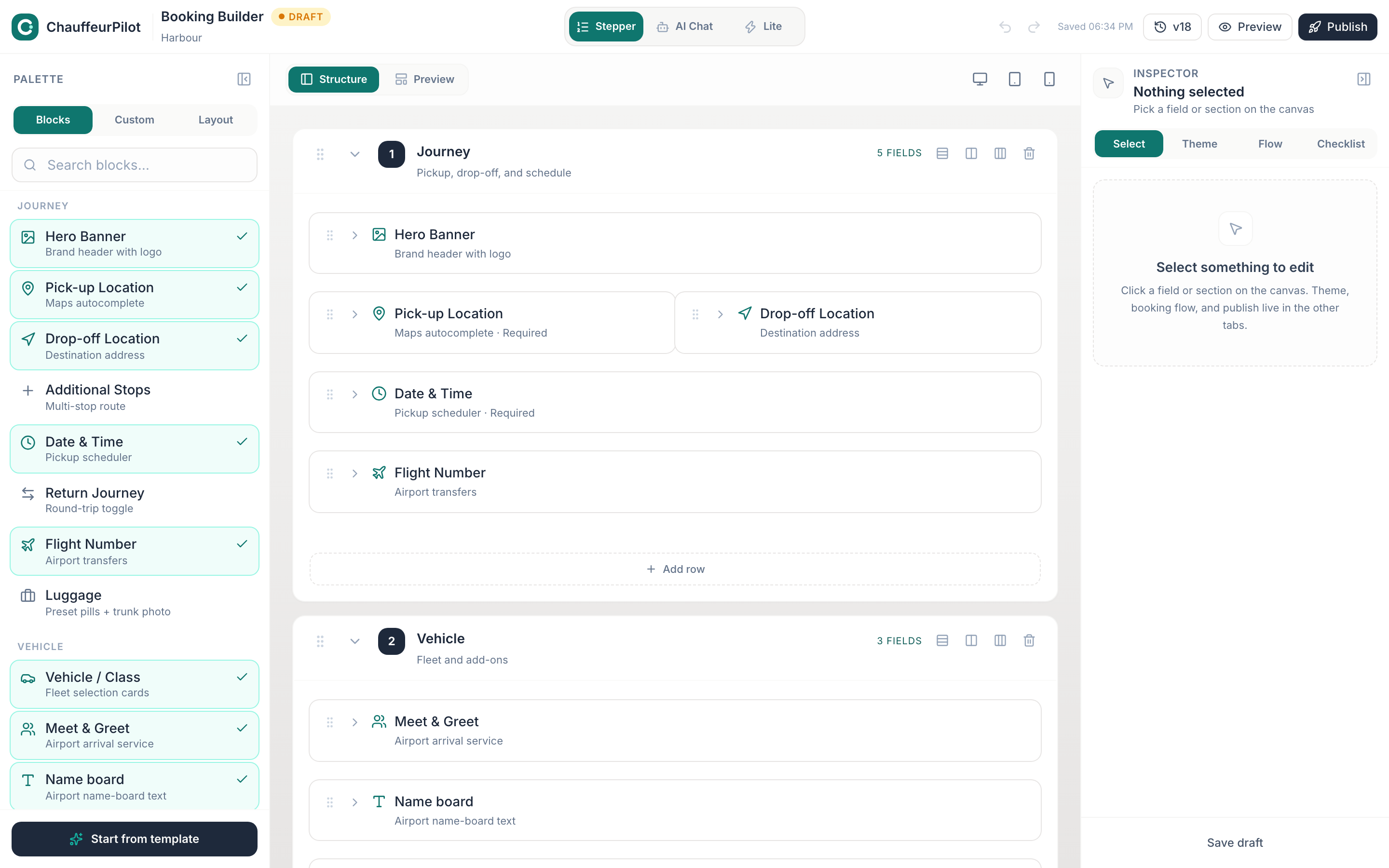This screenshot has width=1389, height=868.
Task: Delete the Journey section
Action: [1029, 153]
